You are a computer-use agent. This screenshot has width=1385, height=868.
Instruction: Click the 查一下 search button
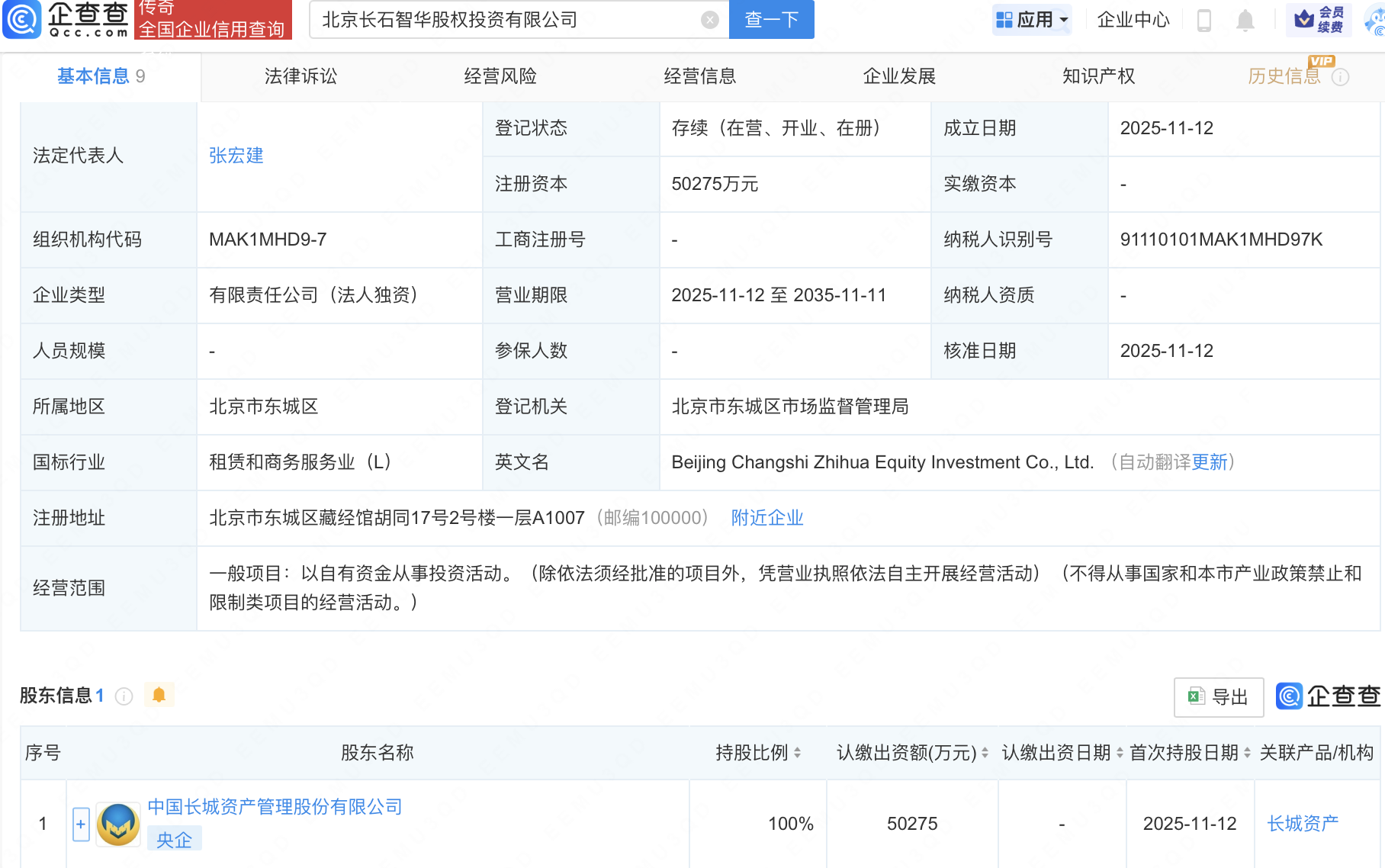(x=771, y=20)
